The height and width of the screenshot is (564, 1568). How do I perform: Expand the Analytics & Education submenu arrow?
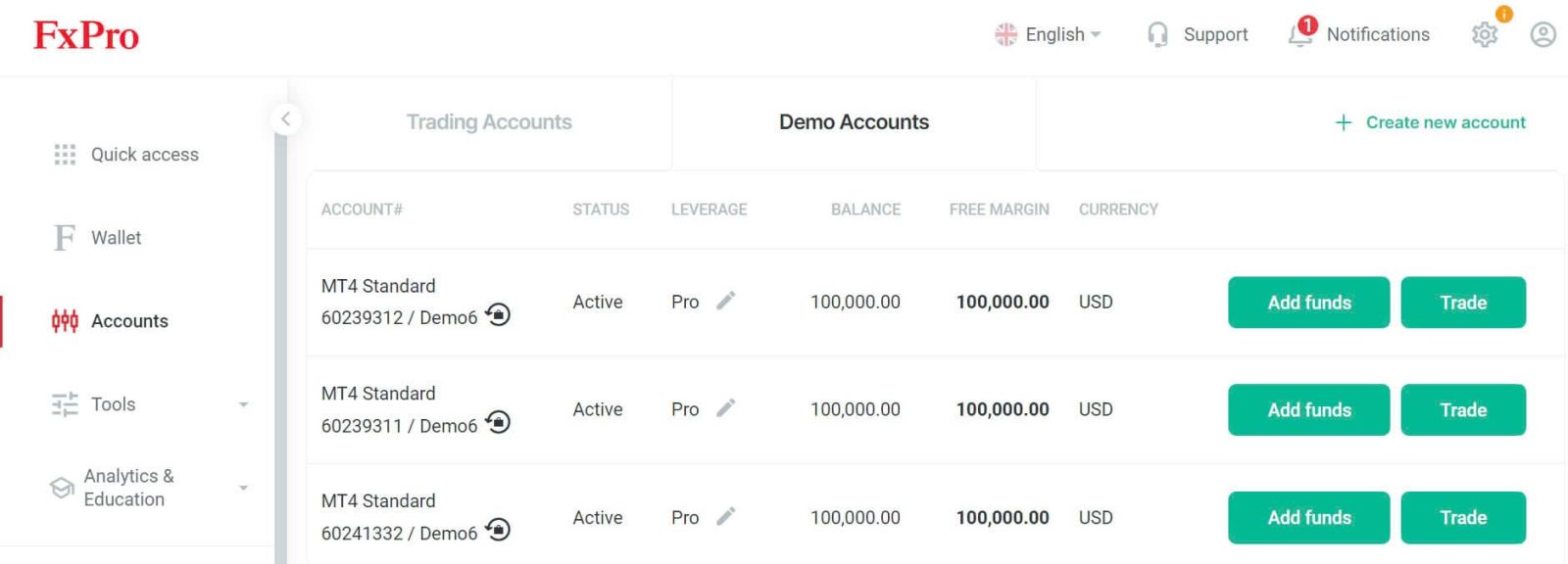click(x=243, y=488)
